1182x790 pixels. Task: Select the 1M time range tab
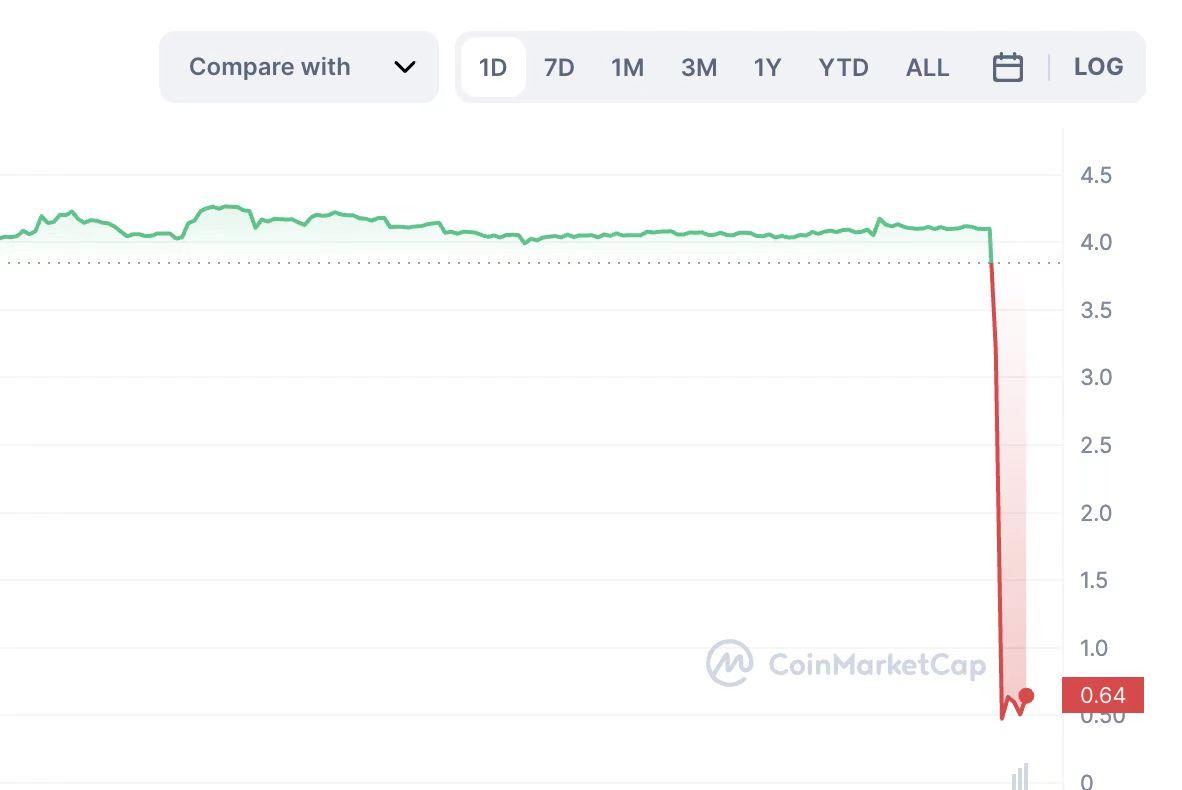pos(628,67)
